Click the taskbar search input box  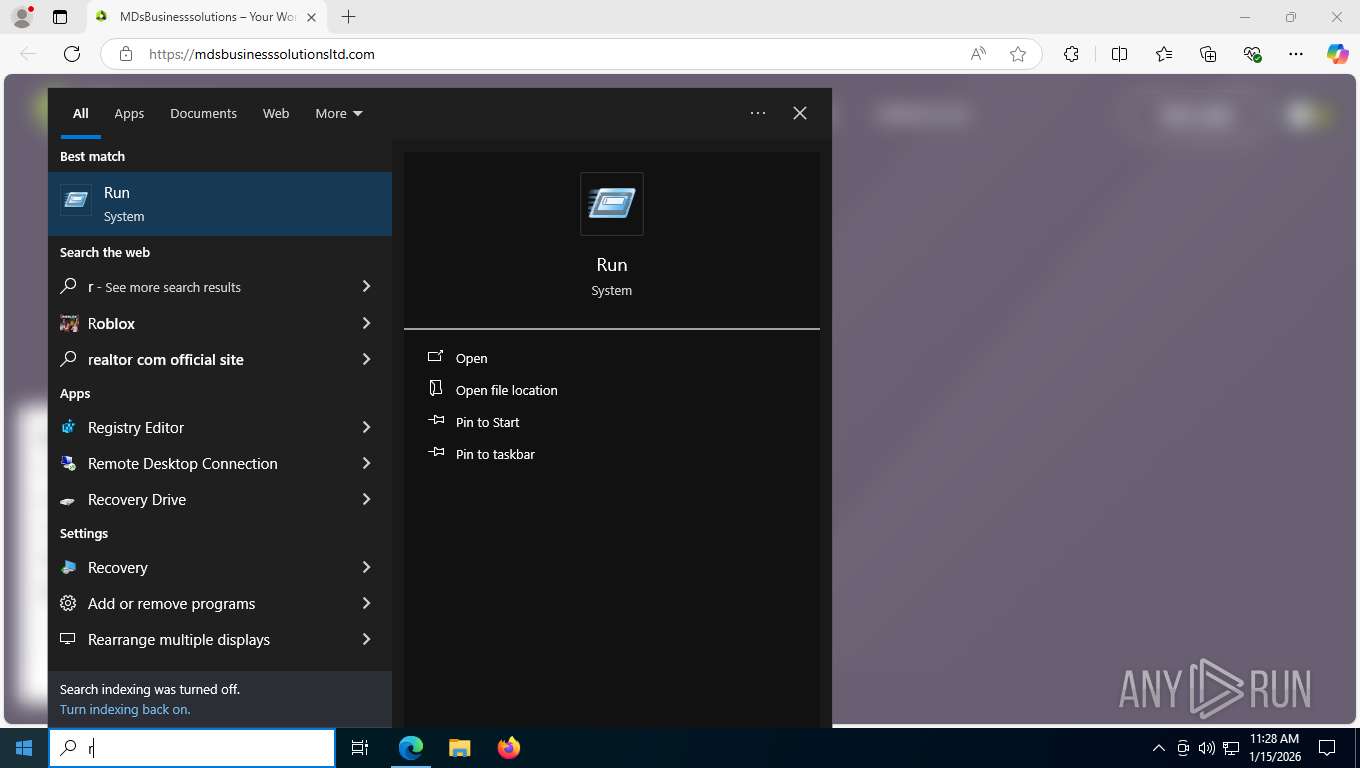[192, 748]
